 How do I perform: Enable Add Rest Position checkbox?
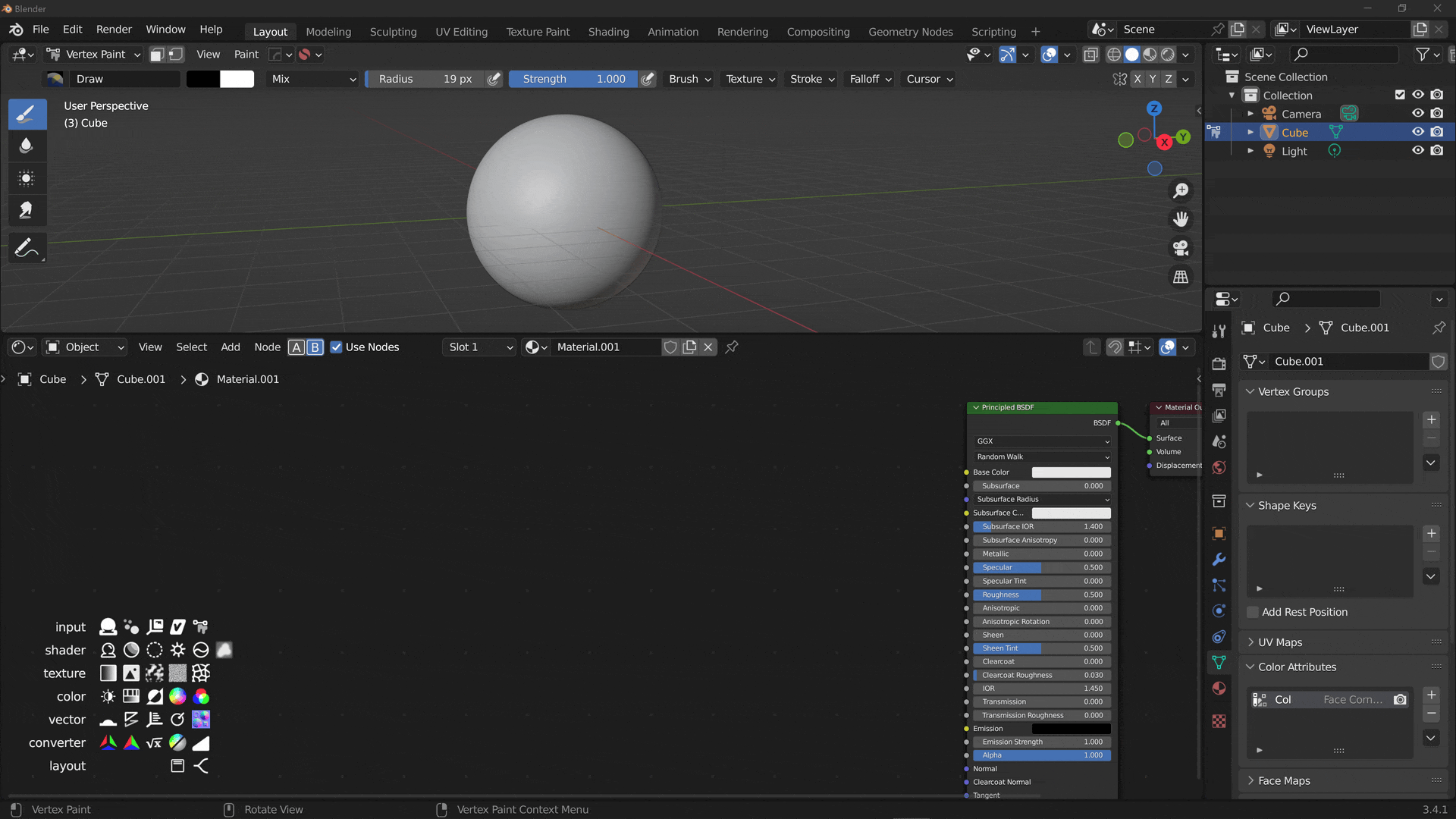(1253, 612)
